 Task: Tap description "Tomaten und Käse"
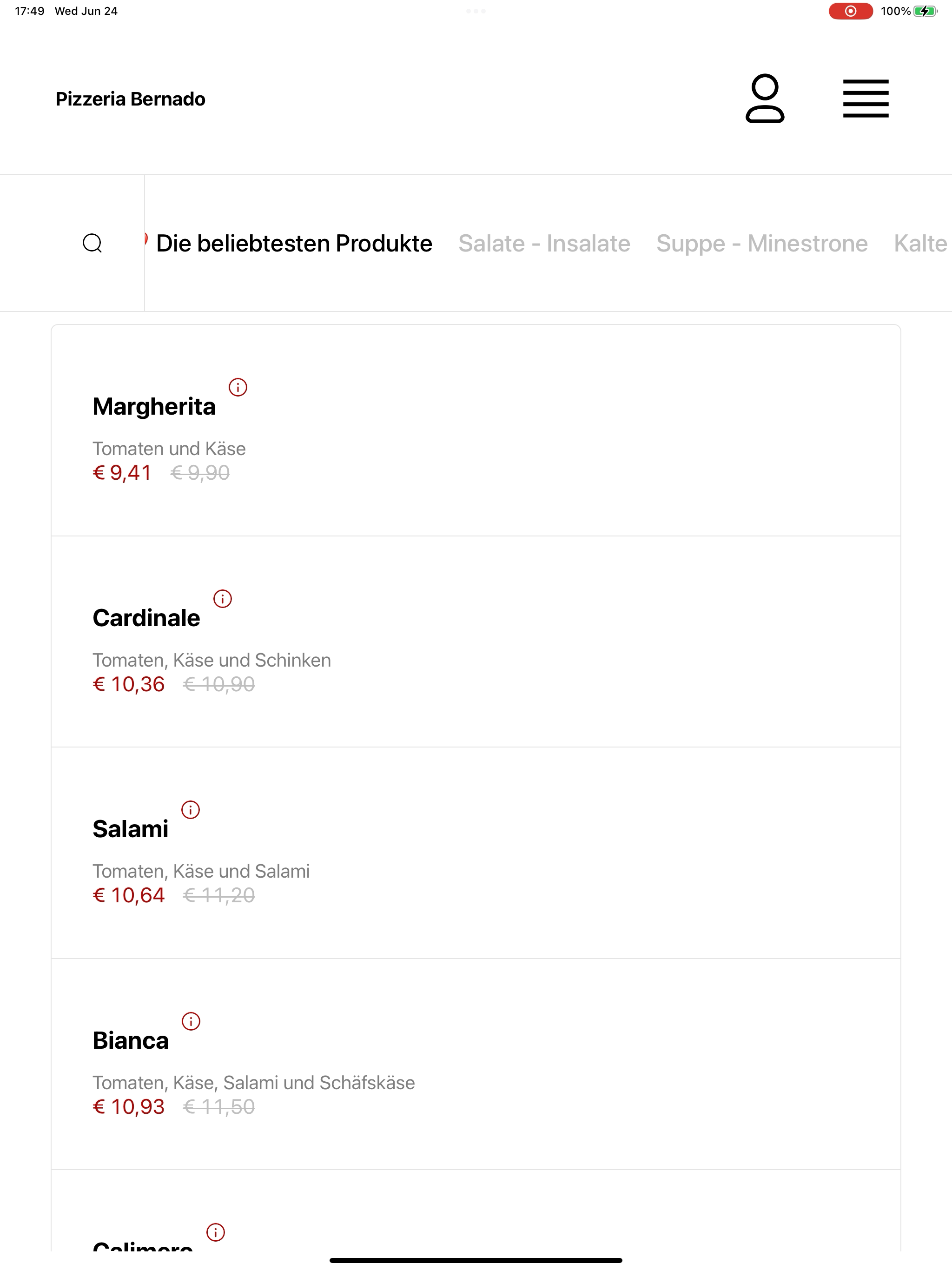169,449
